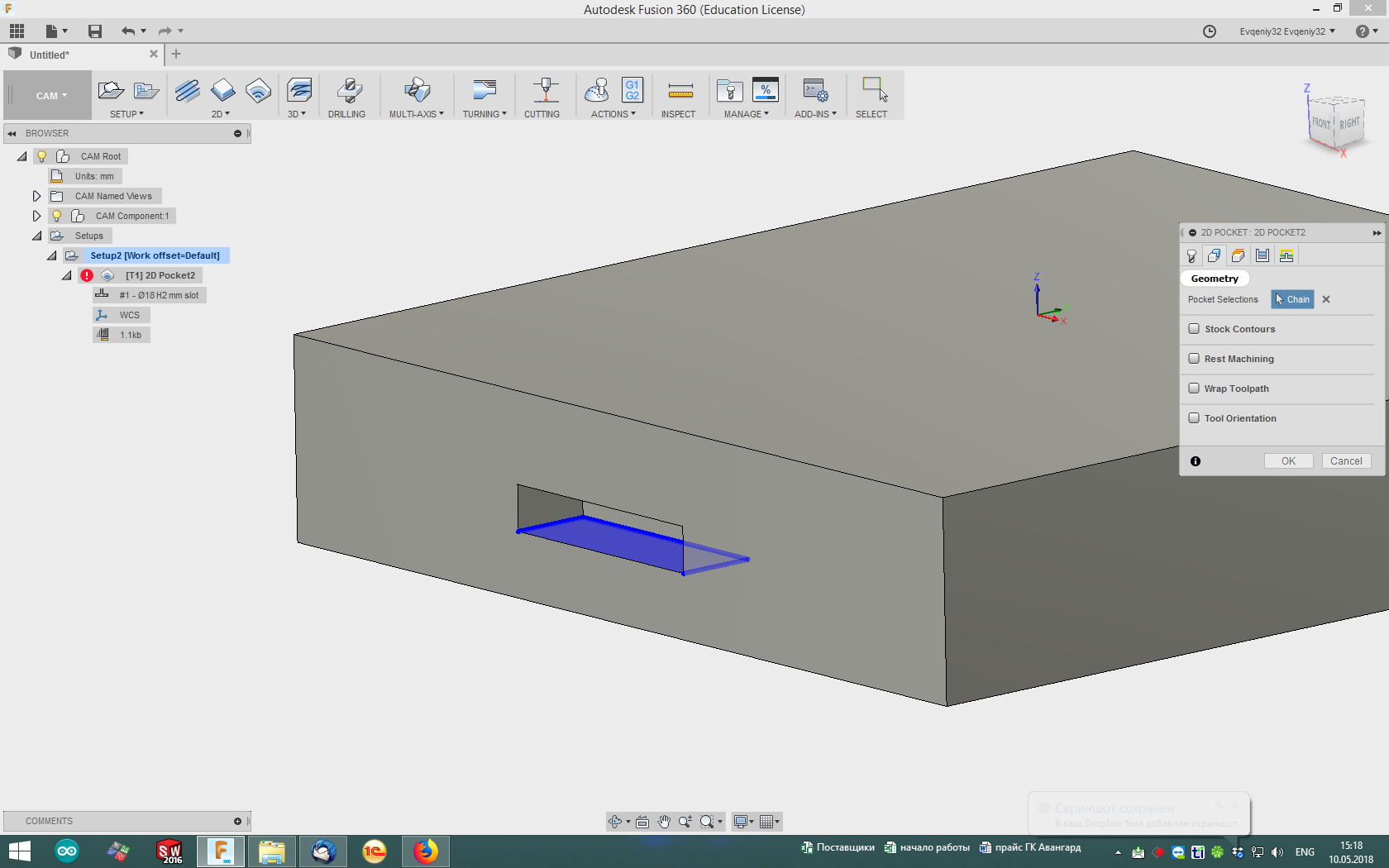Toggle the Tool Orientation checkbox
This screenshot has height=868, width=1389.
coord(1194,418)
